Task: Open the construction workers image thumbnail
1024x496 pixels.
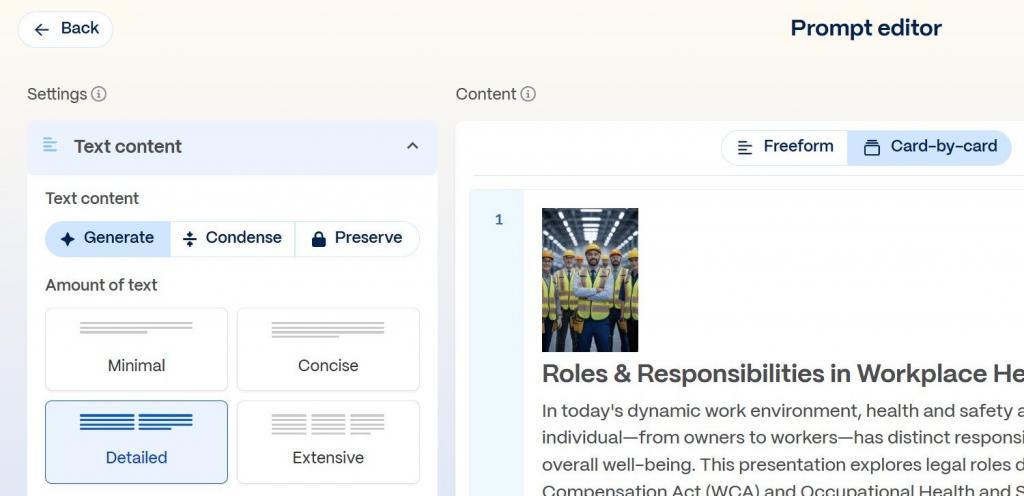Action: point(590,280)
